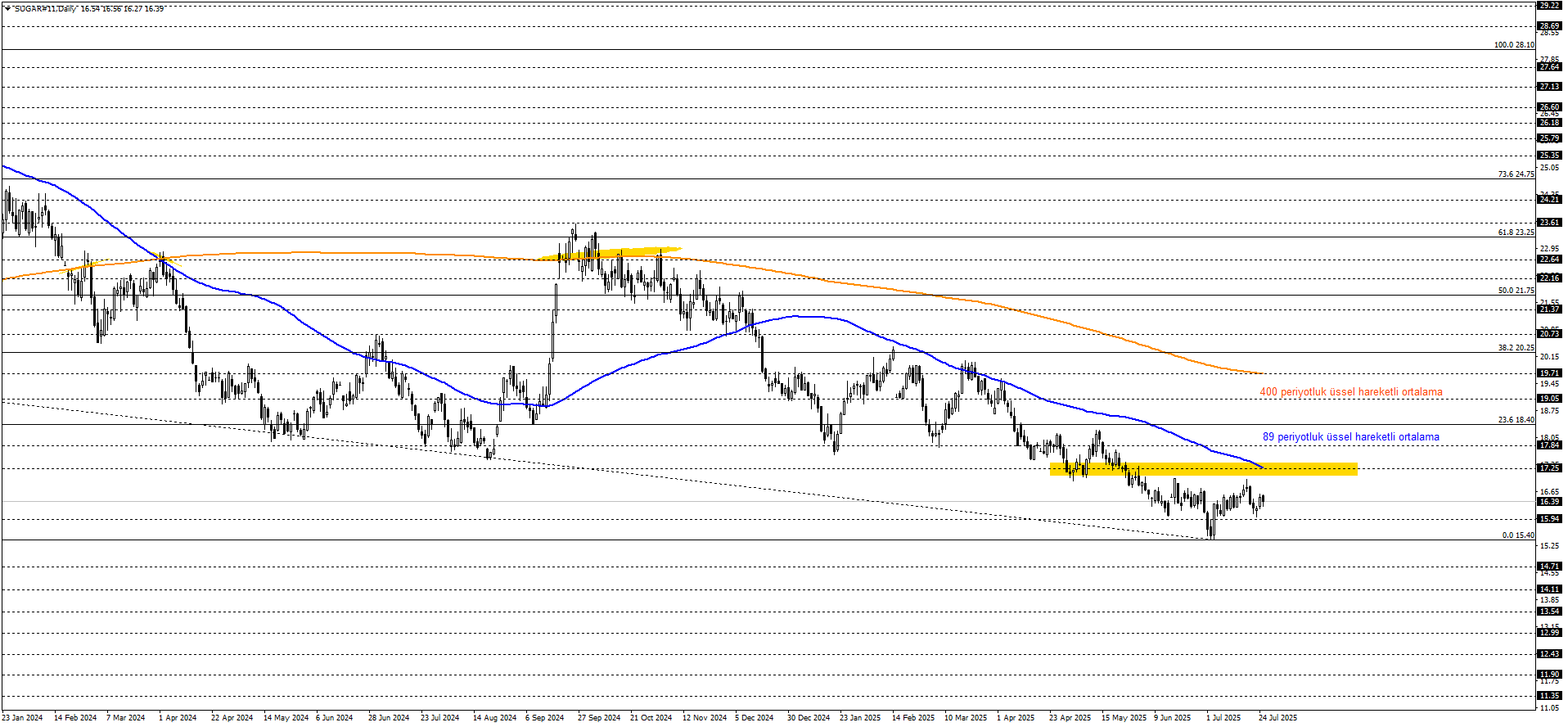Click the price level label 23.61
The width and height of the screenshot is (1568, 727).
click(1549, 223)
